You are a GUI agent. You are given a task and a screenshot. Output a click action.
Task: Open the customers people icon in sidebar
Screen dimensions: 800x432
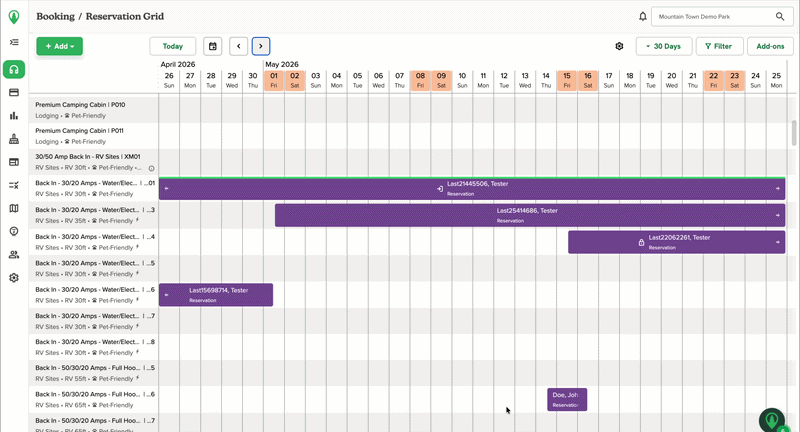pyautogui.click(x=14, y=254)
